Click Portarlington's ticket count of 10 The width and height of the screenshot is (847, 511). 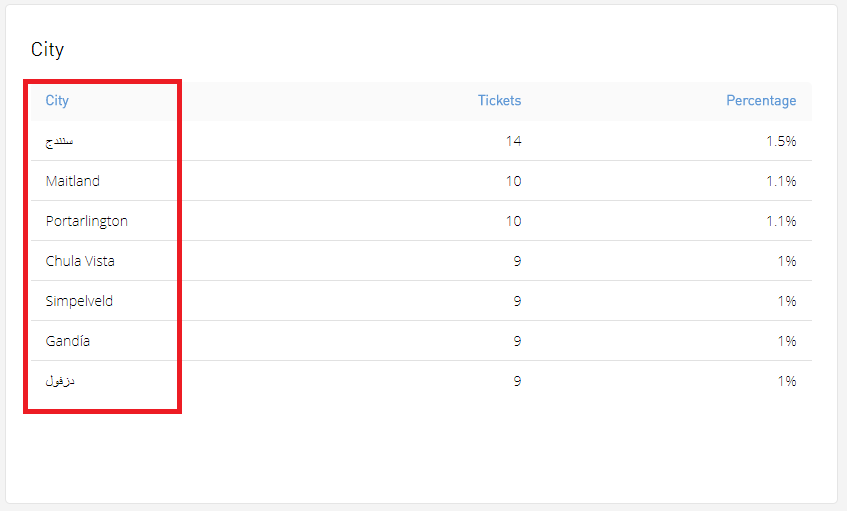point(513,221)
